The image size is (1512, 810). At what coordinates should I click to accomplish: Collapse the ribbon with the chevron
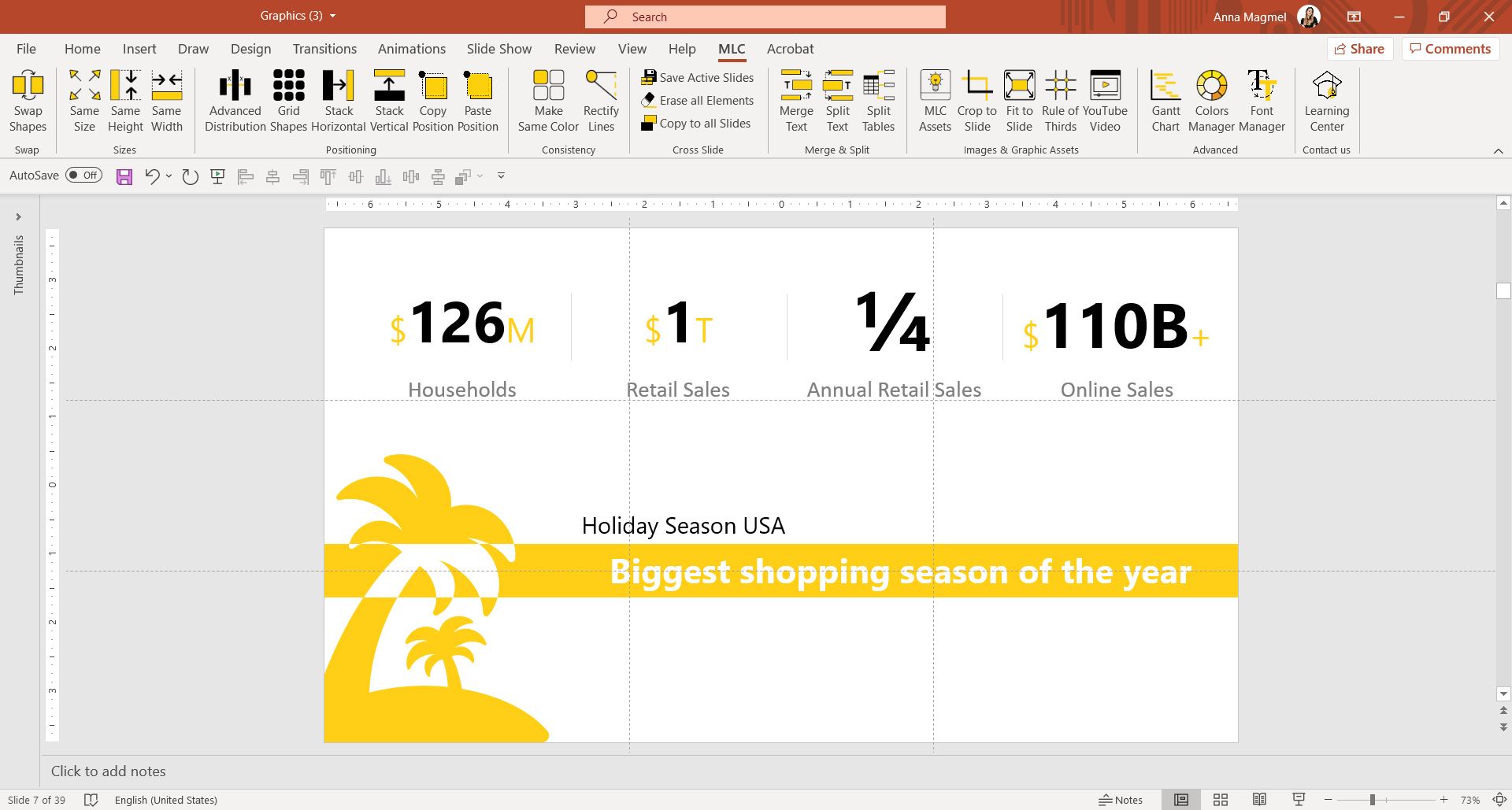coord(1498,150)
